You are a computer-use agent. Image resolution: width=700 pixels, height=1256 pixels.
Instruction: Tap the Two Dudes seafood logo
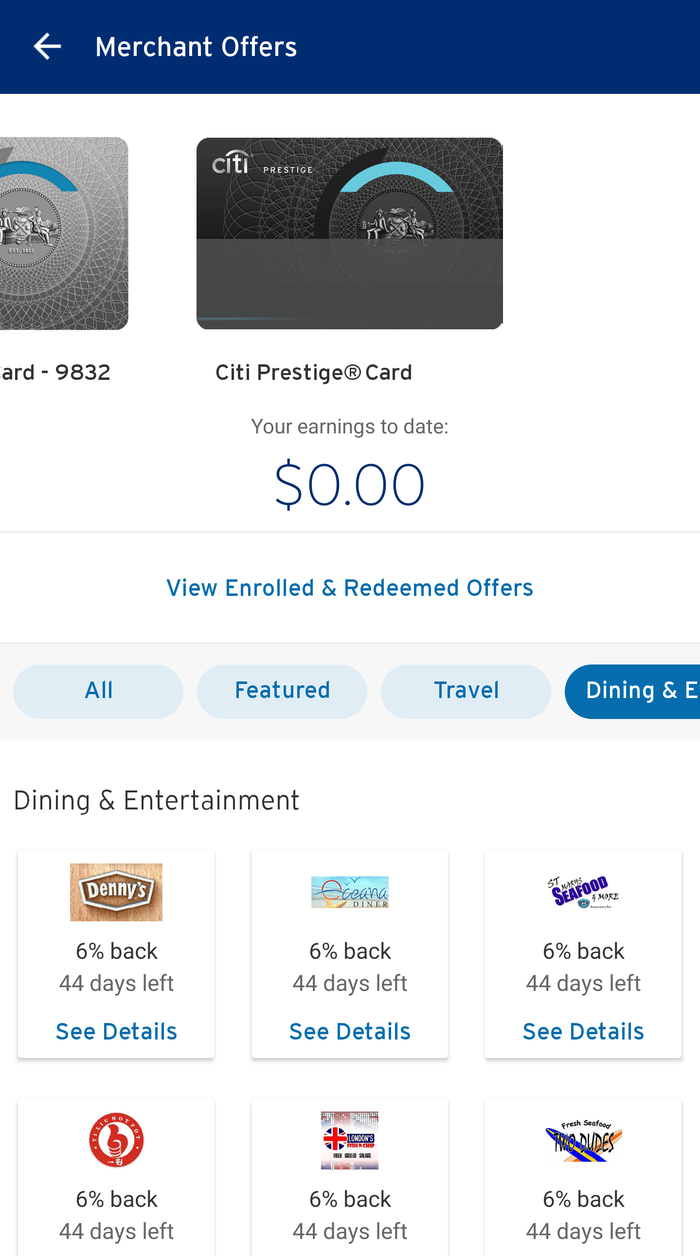pyautogui.click(x=583, y=1141)
